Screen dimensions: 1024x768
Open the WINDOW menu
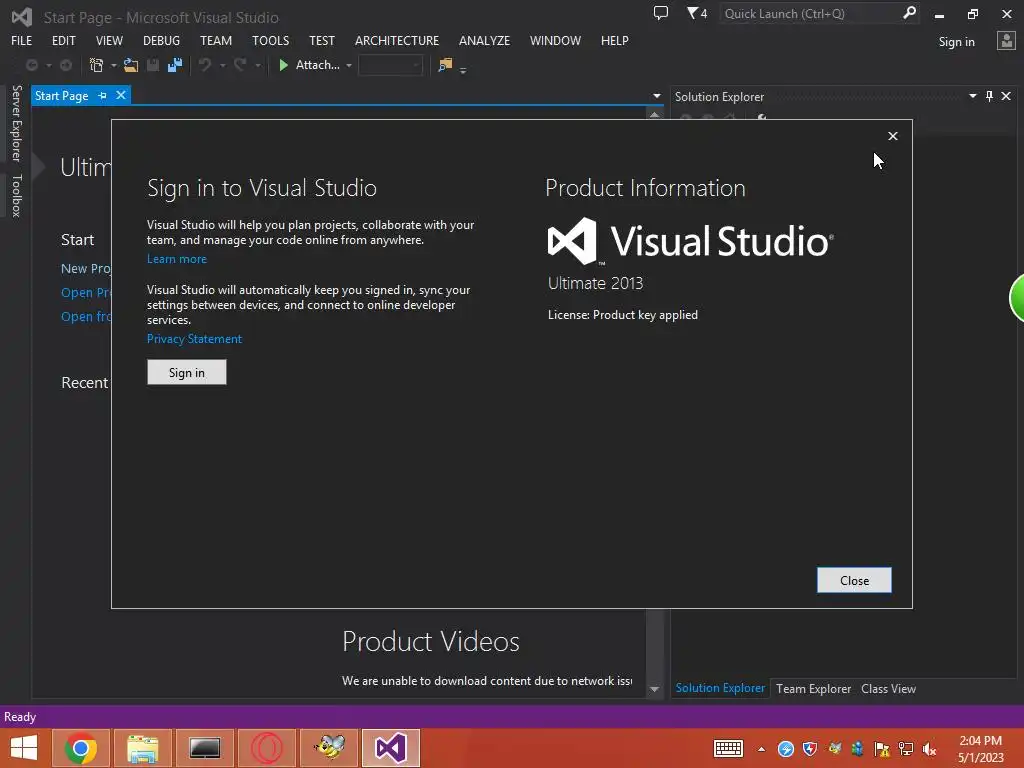555,40
